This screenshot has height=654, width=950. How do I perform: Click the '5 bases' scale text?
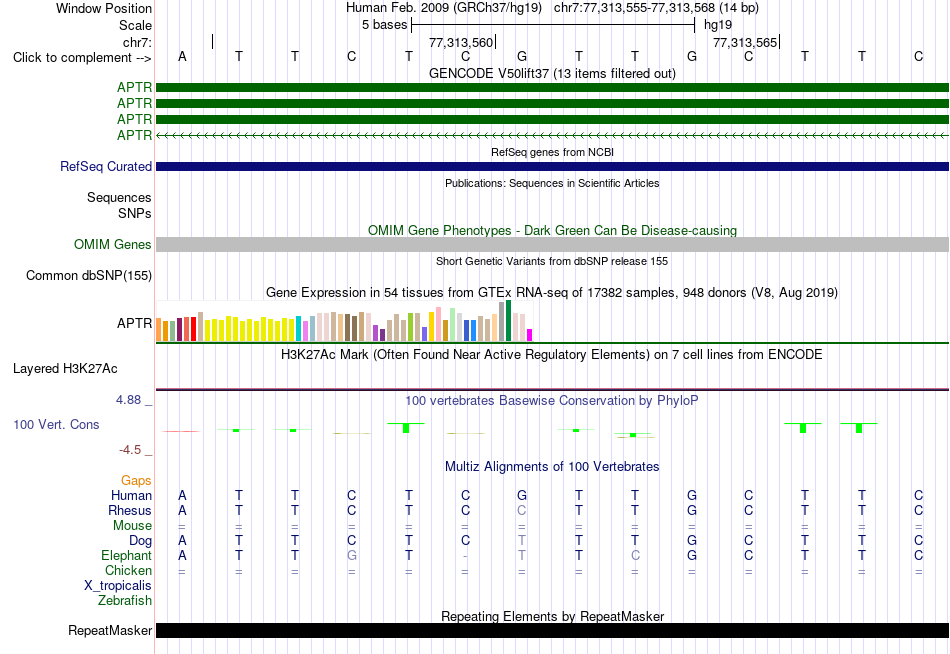[x=385, y=25]
